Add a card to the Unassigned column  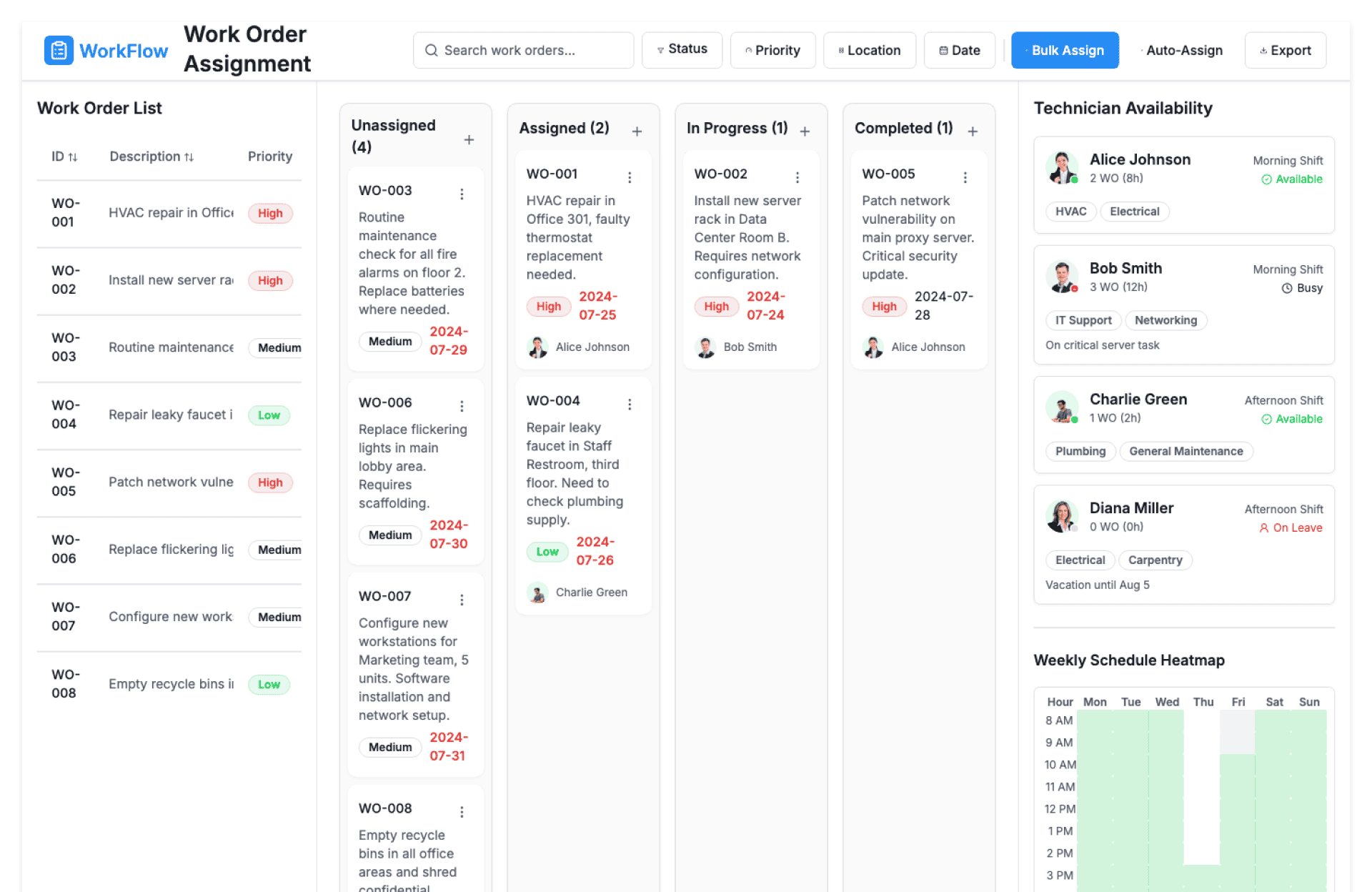point(469,139)
